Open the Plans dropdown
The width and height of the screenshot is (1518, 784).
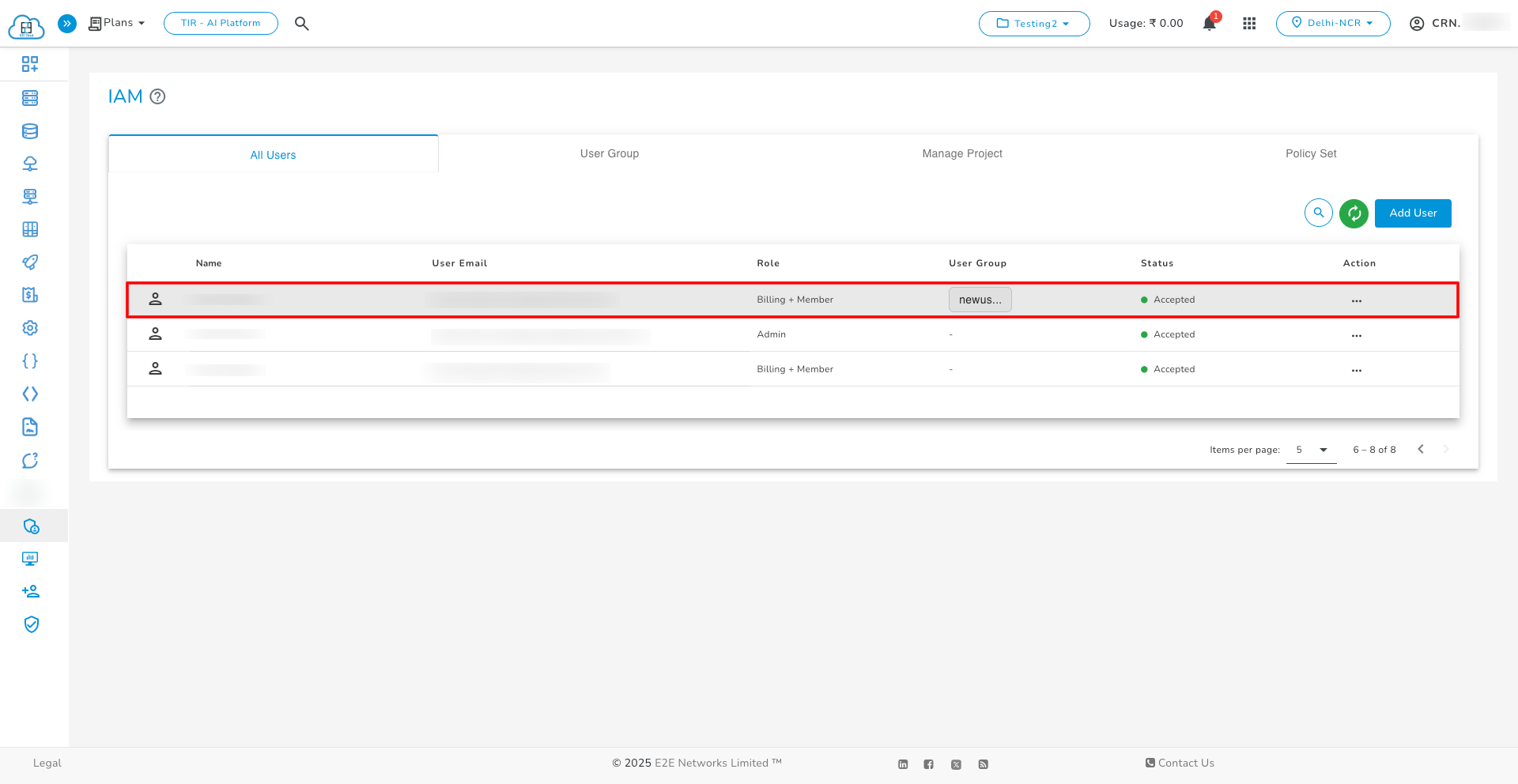click(x=117, y=23)
